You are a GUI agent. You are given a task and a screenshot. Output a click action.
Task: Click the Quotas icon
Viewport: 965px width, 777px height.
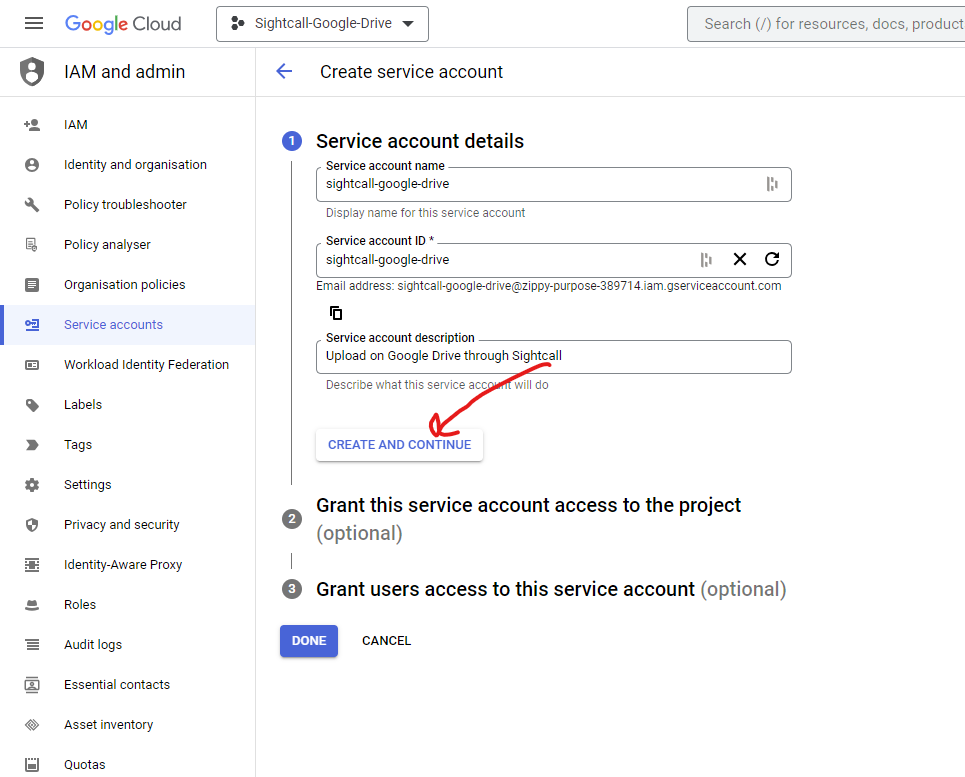pos(32,765)
